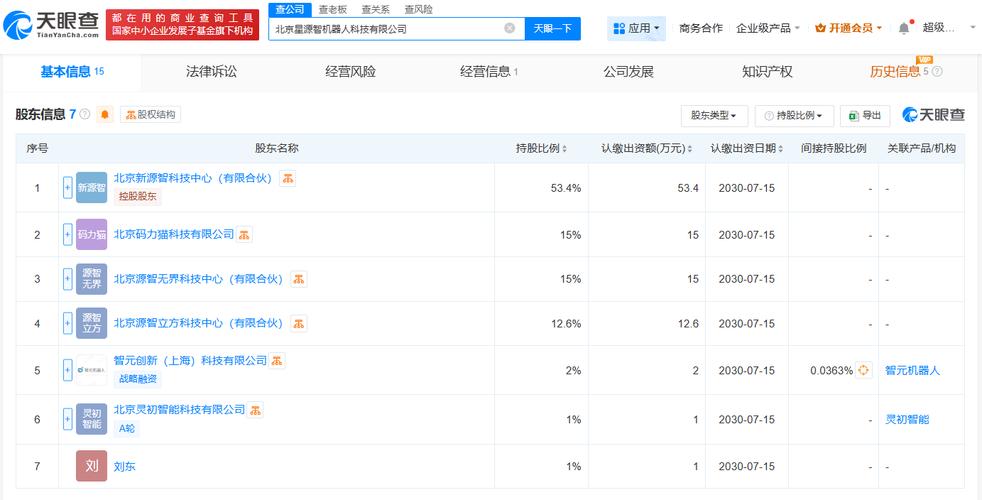Switch to the 法律诉讼 tab
The height and width of the screenshot is (500, 982).
[211, 71]
